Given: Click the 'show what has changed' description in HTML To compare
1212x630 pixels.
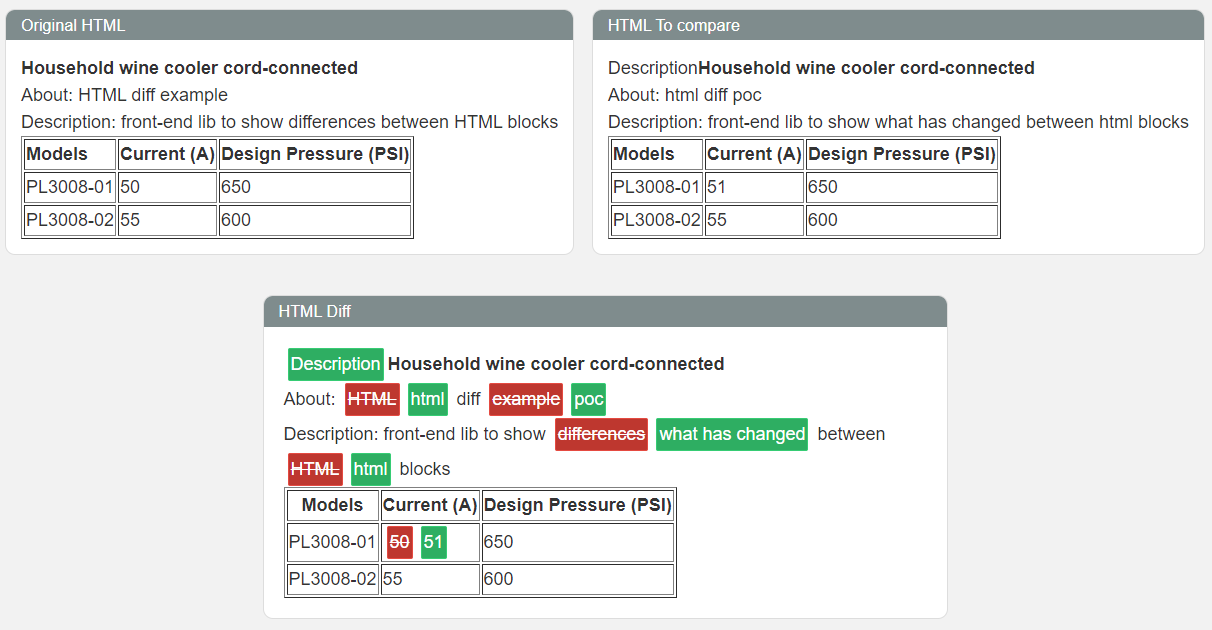Looking at the screenshot, I should 898,122.
